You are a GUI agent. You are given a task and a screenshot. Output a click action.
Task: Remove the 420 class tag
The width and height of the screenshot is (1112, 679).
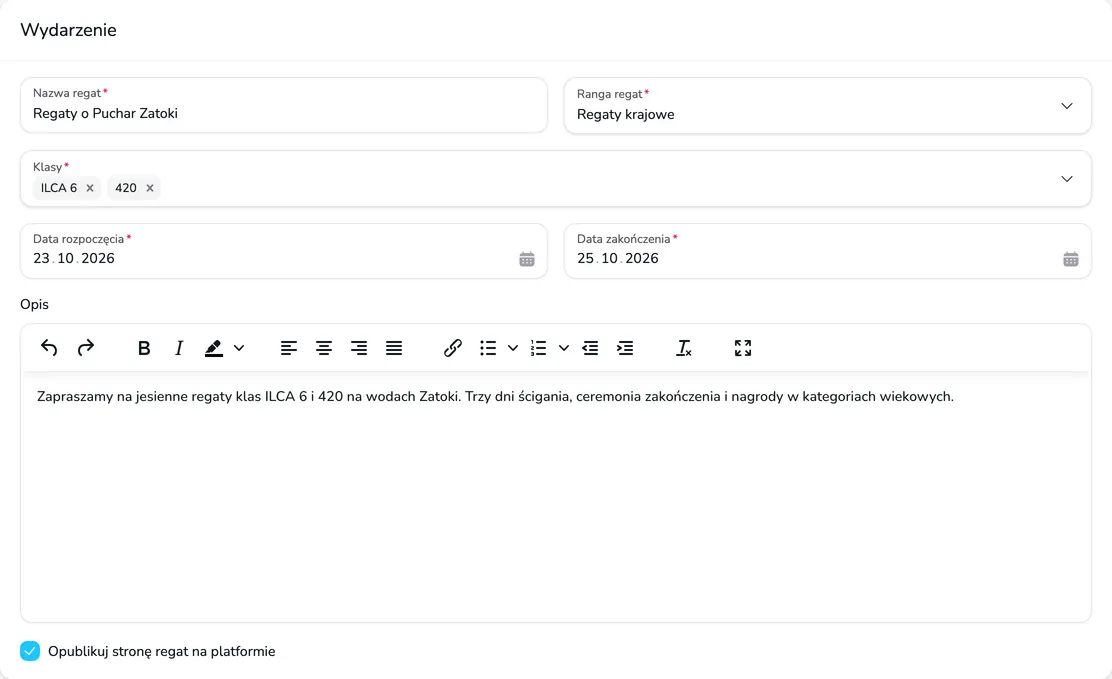150,188
